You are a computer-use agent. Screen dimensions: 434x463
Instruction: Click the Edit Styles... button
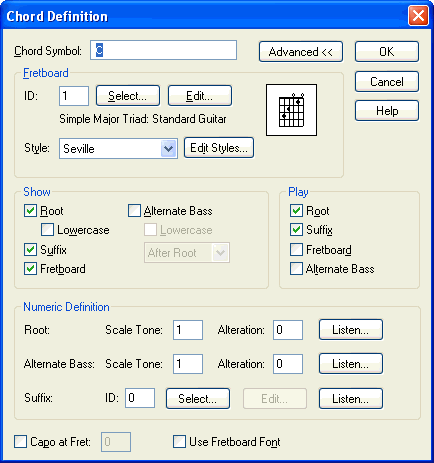[219, 148]
